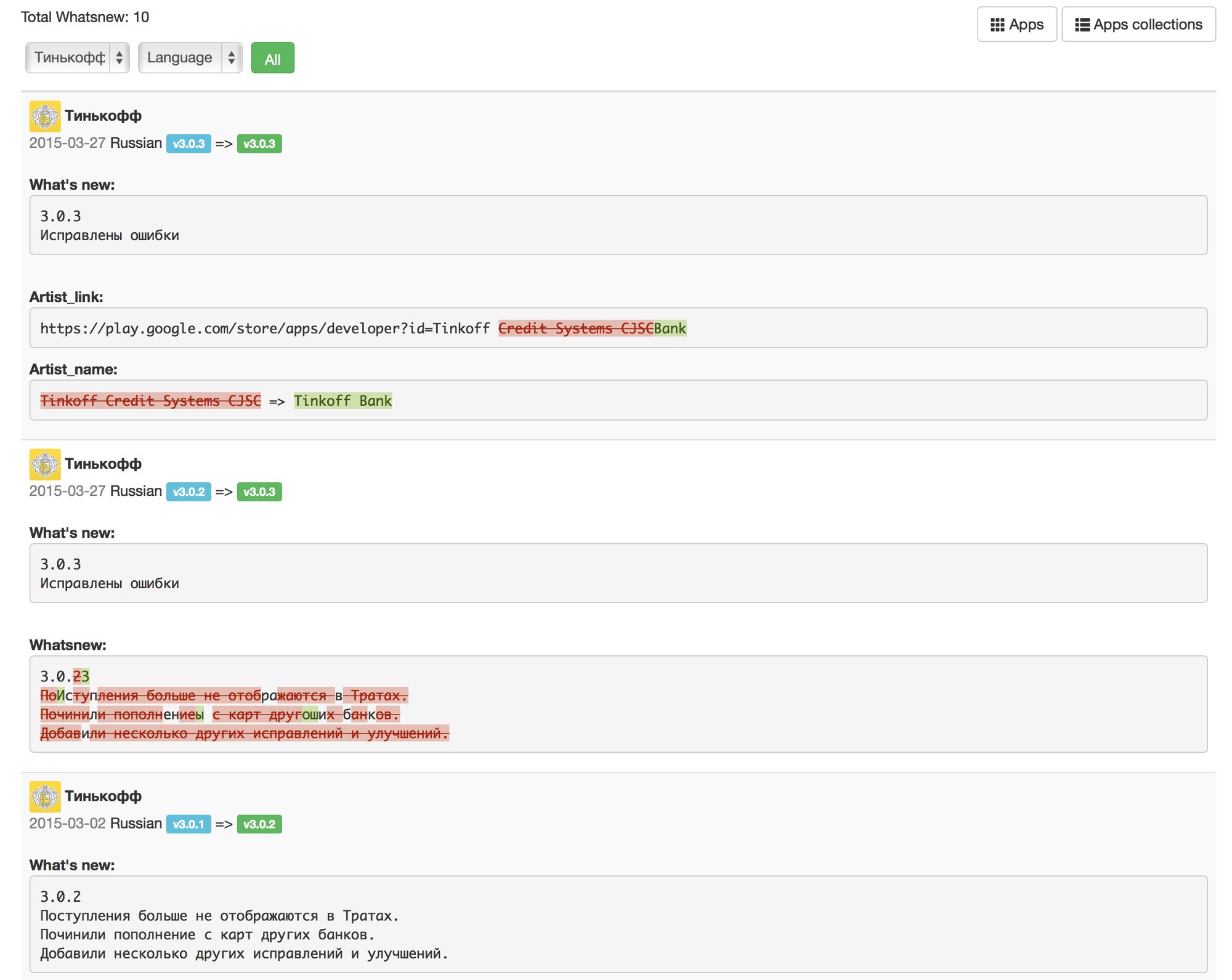Click the Apps grid button
Image resolution: width=1232 pixels, height=980 pixels.
(x=1016, y=25)
